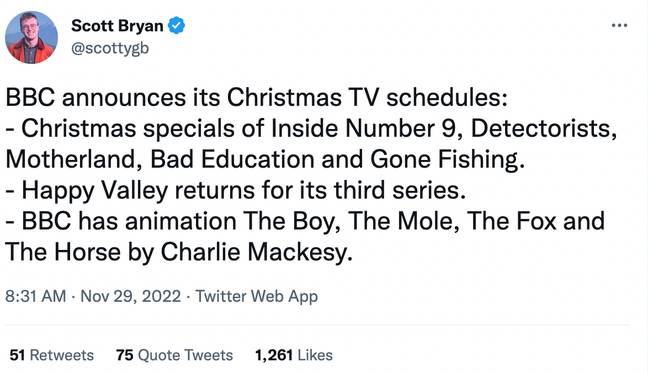The image size is (648, 374).
Task: Click the line 'BBC announces its Christmas TV schedules'
Action: tap(256, 98)
